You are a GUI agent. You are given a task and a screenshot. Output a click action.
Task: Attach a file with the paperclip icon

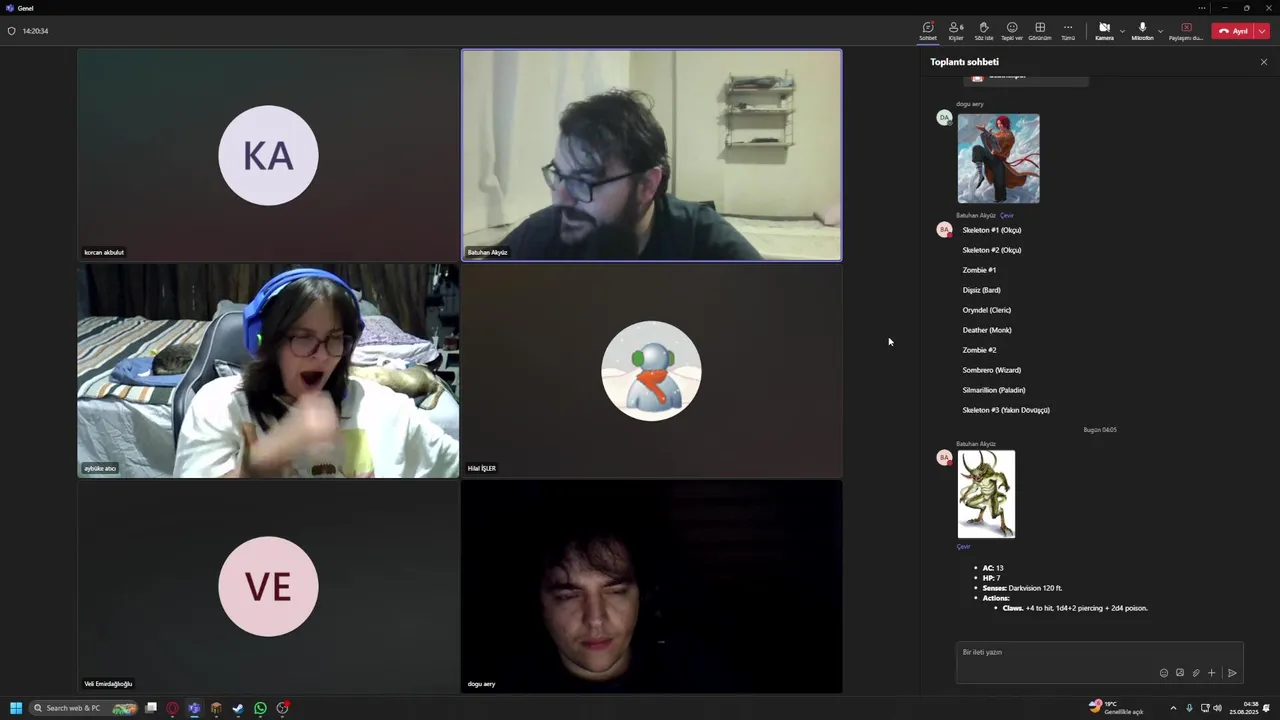click(x=1196, y=673)
